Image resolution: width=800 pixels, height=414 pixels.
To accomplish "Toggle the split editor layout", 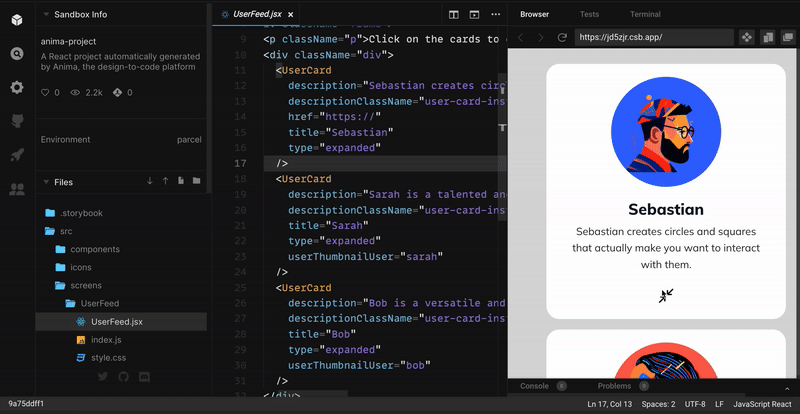I will (x=453, y=15).
